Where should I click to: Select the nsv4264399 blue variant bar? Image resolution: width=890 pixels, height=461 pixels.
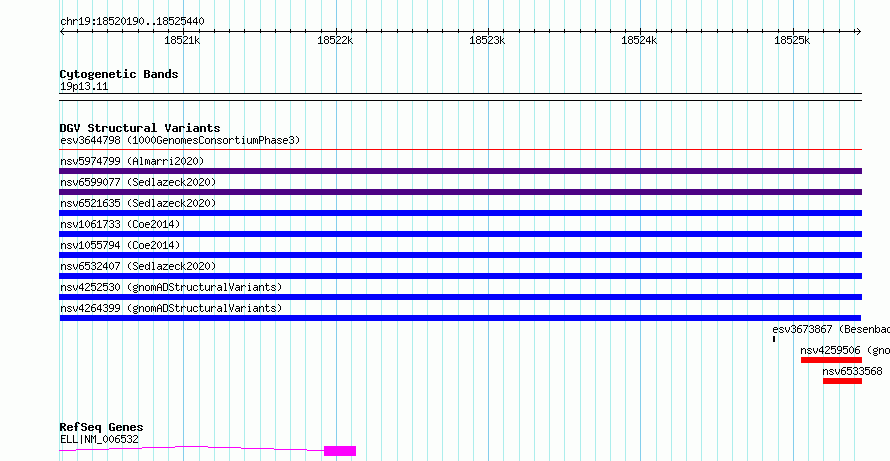coord(460,318)
